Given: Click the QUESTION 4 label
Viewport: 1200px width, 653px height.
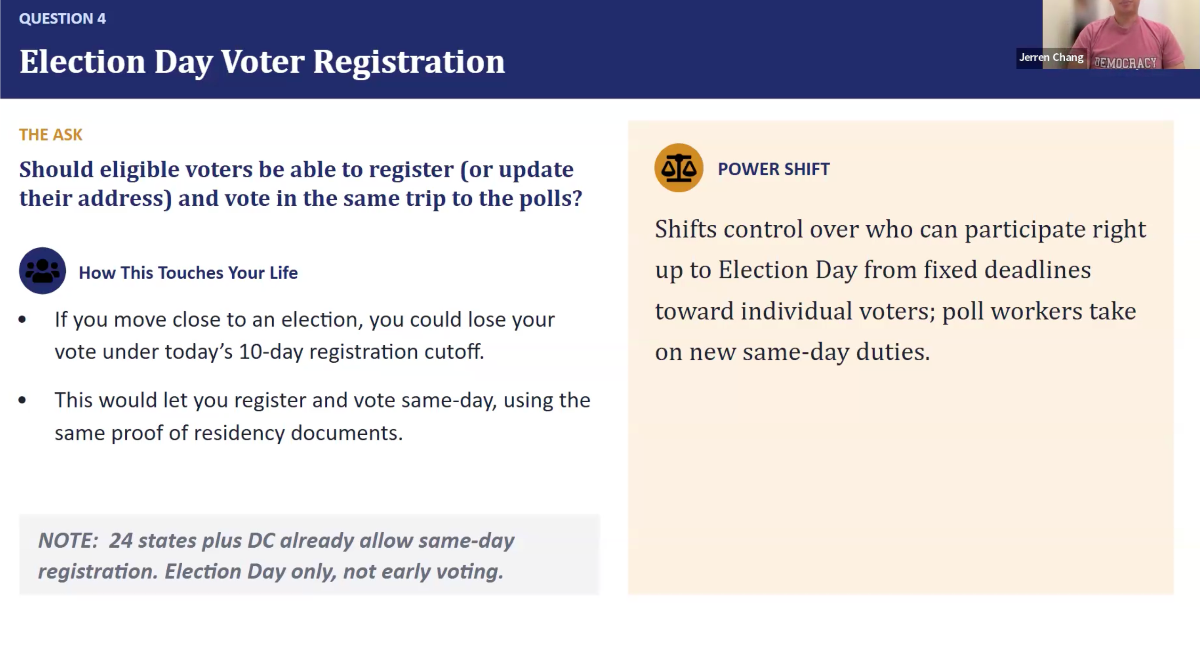Looking at the screenshot, I should 62,18.
